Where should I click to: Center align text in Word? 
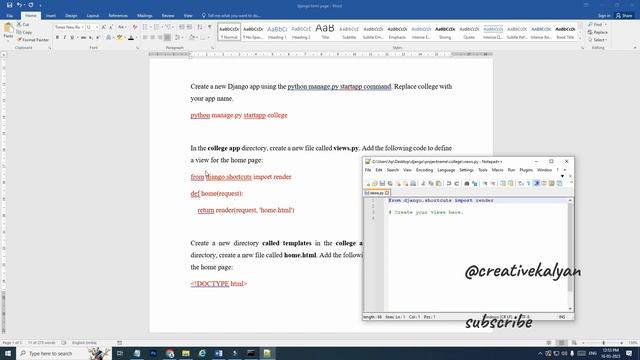tap(152, 38)
